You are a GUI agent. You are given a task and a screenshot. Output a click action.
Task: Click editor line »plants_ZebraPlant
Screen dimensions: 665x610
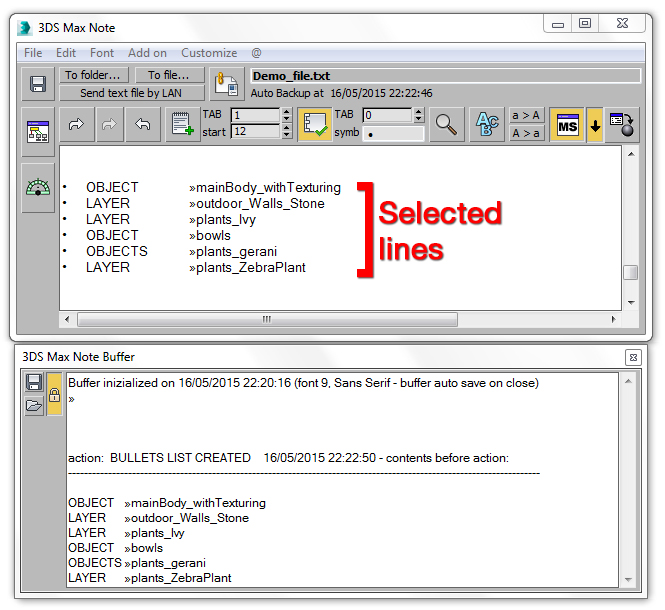point(247,268)
